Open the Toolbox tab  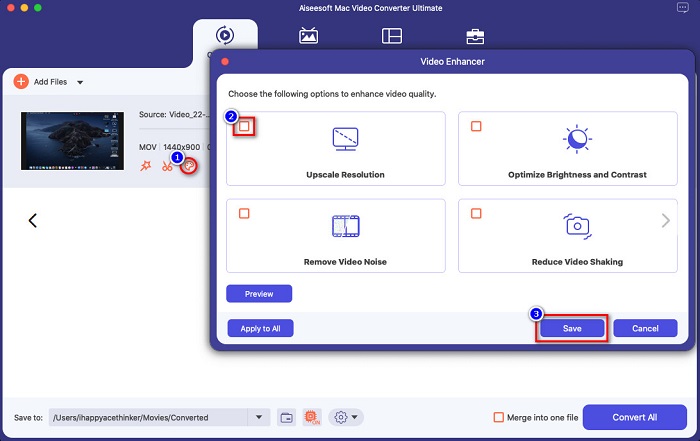pyautogui.click(x=475, y=36)
